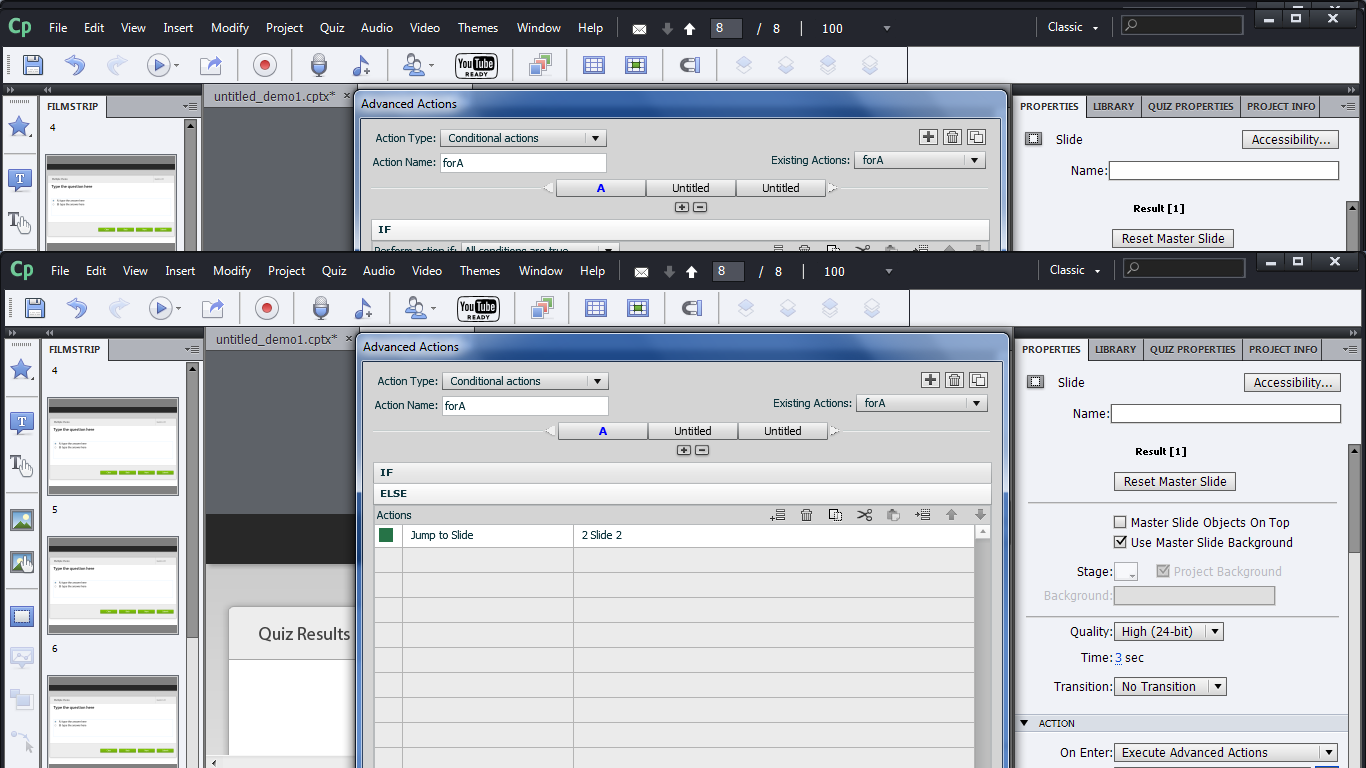Click Reset Master Slide in upper window
The image size is (1366, 768).
point(1173,238)
